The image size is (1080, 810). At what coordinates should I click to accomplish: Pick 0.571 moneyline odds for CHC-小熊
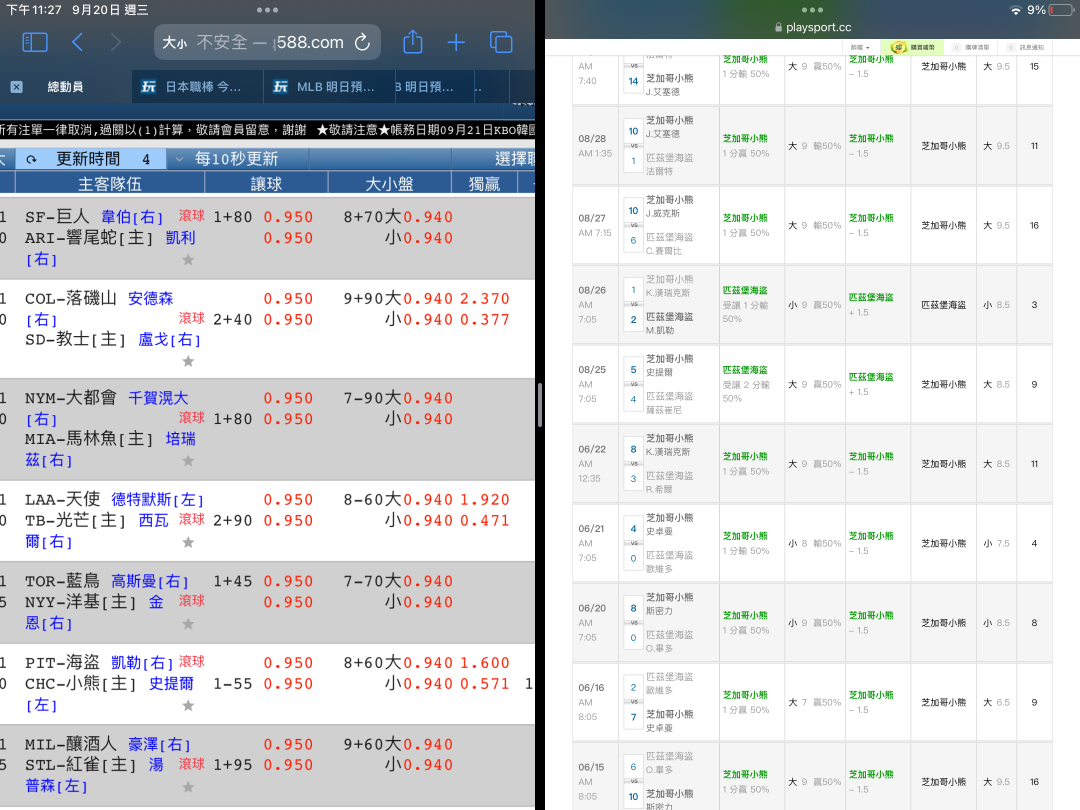[x=485, y=684]
